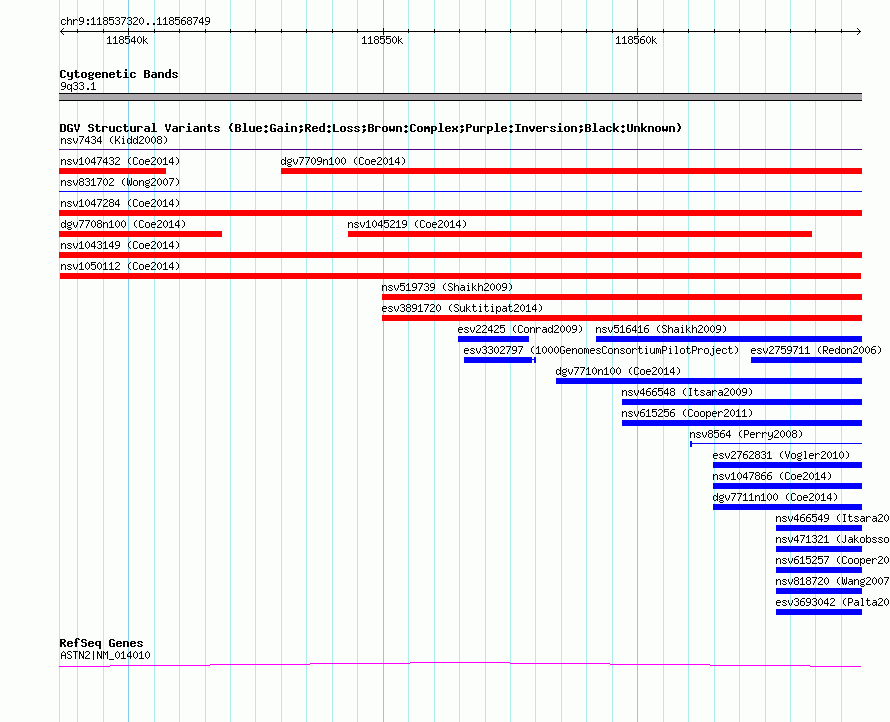
Task: Open esv2762831 (Vogler2010) variant label
Action: point(781,455)
